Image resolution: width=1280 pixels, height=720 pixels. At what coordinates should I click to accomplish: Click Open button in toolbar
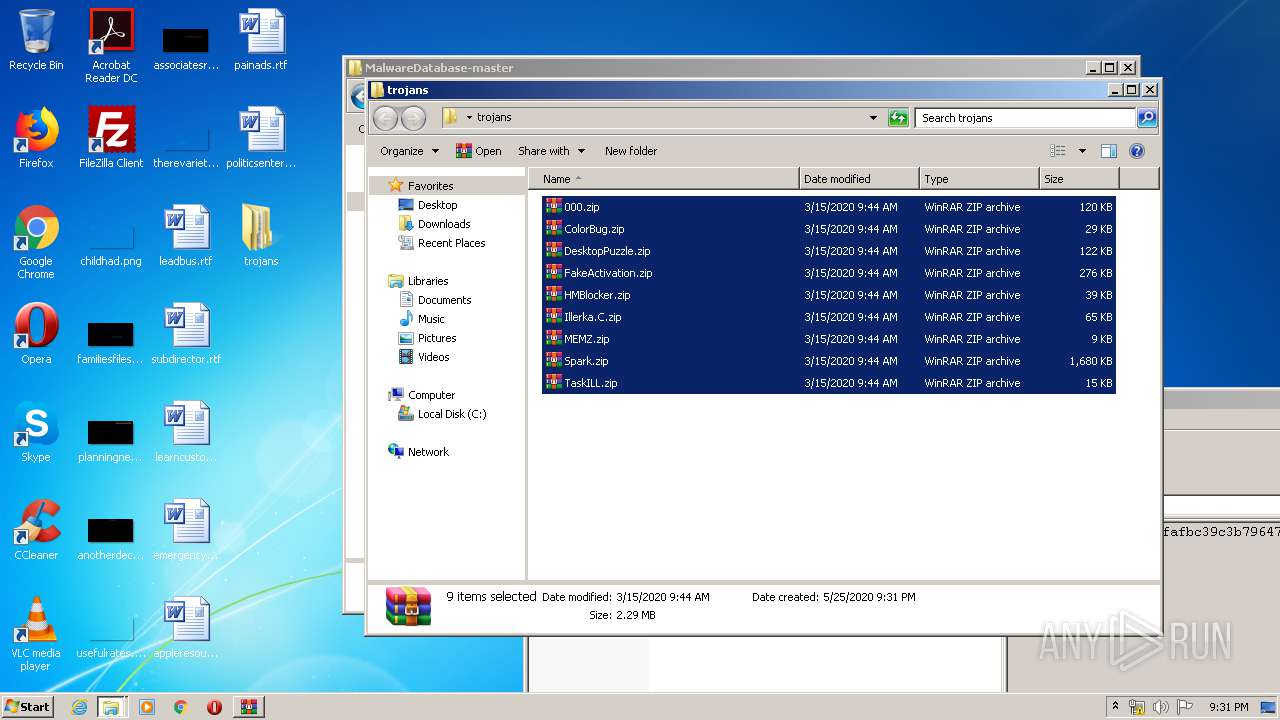pyautogui.click(x=479, y=151)
